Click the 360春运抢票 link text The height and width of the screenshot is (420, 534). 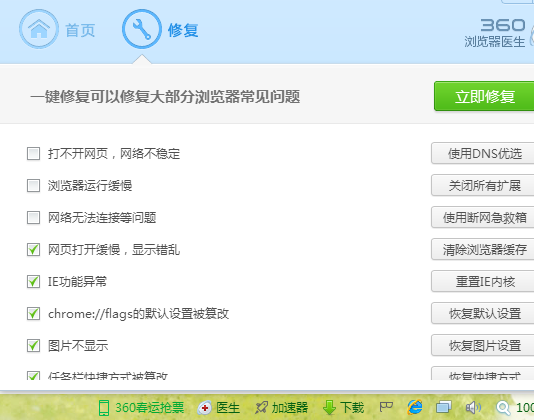pos(150,408)
